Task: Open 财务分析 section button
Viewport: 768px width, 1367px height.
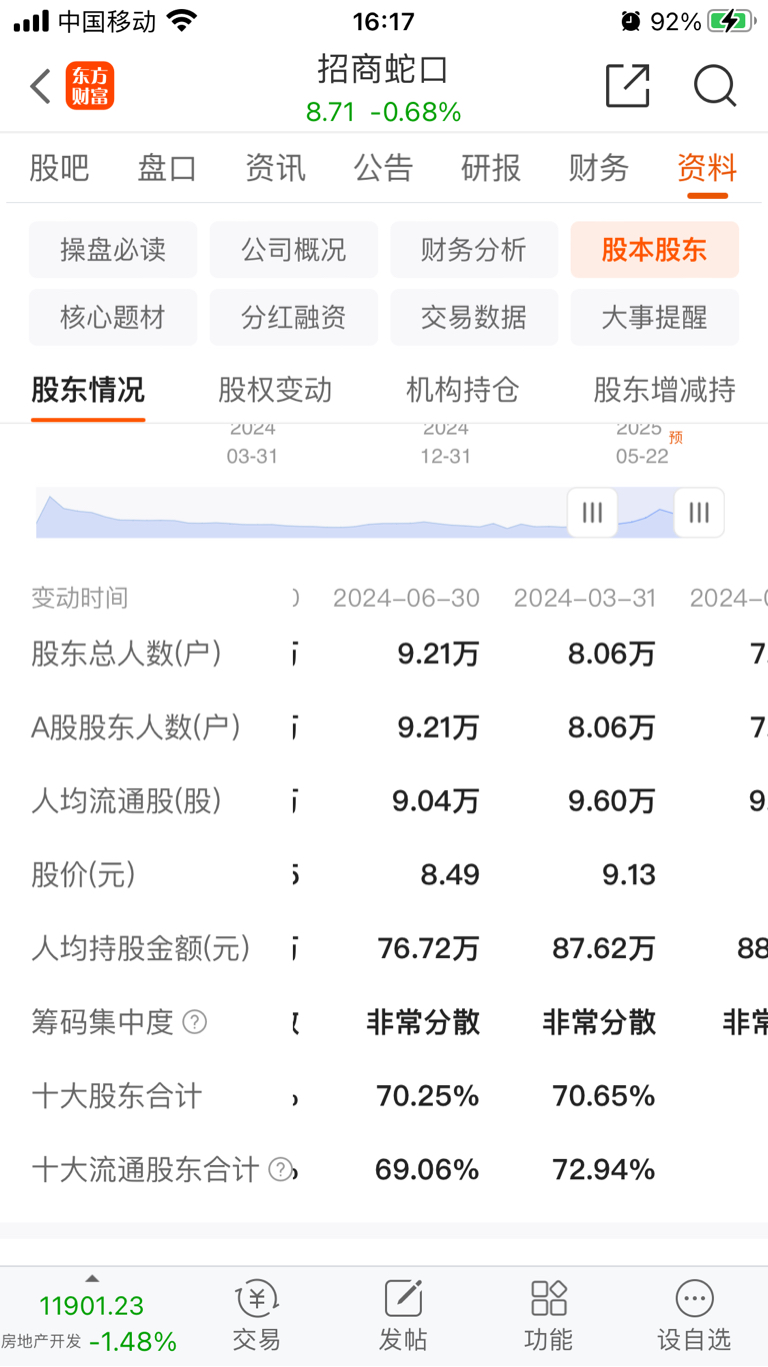Action: (474, 249)
